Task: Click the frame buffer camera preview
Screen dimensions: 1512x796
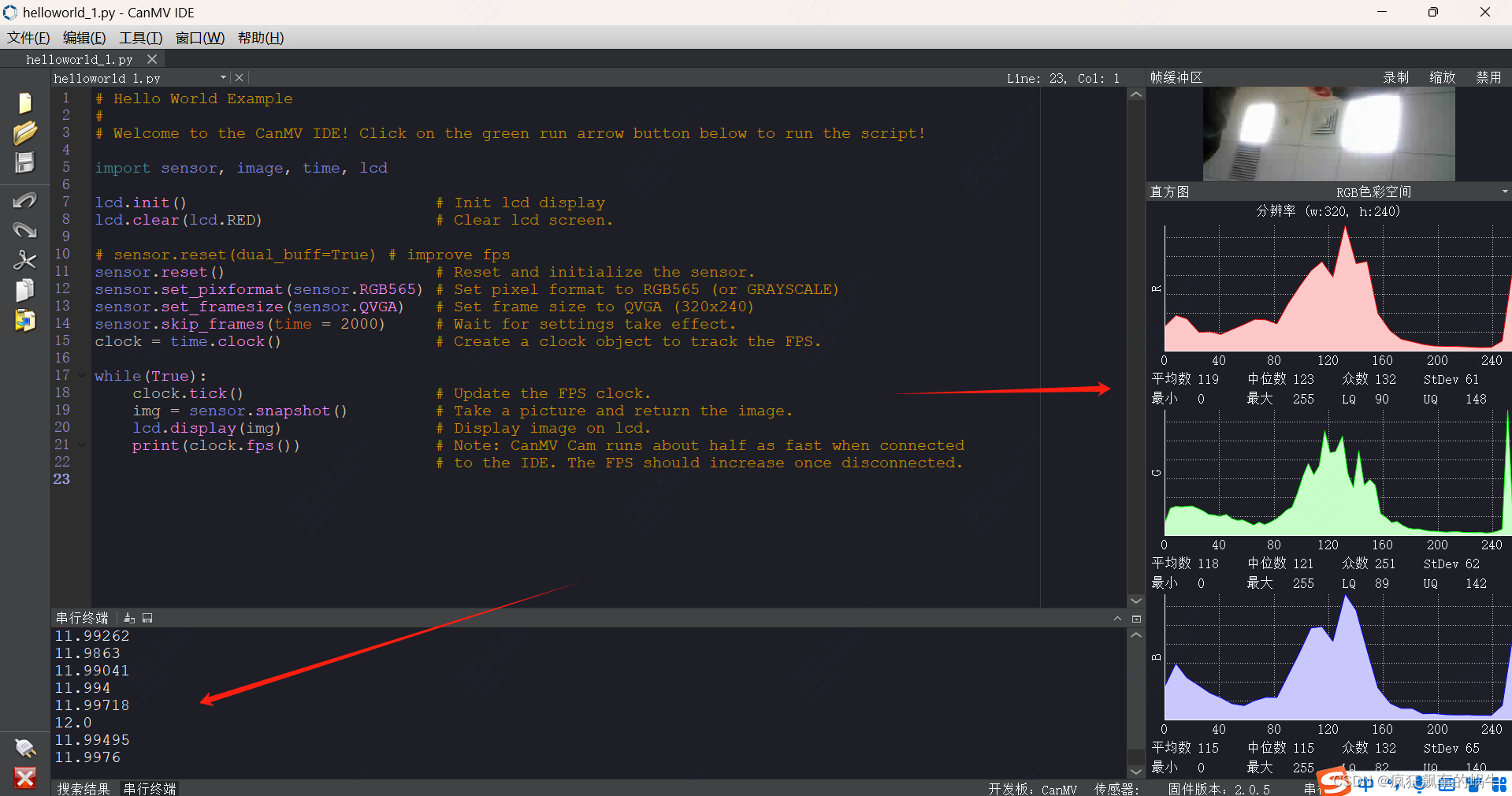Action: tap(1328, 134)
